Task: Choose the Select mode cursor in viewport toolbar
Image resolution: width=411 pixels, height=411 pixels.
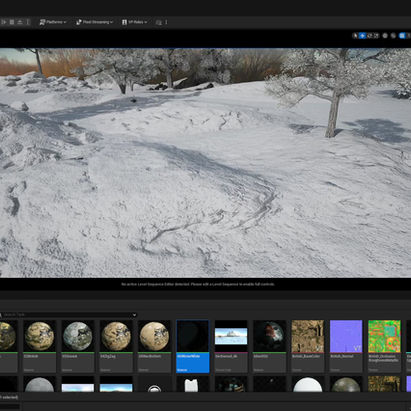Action: tap(355, 36)
